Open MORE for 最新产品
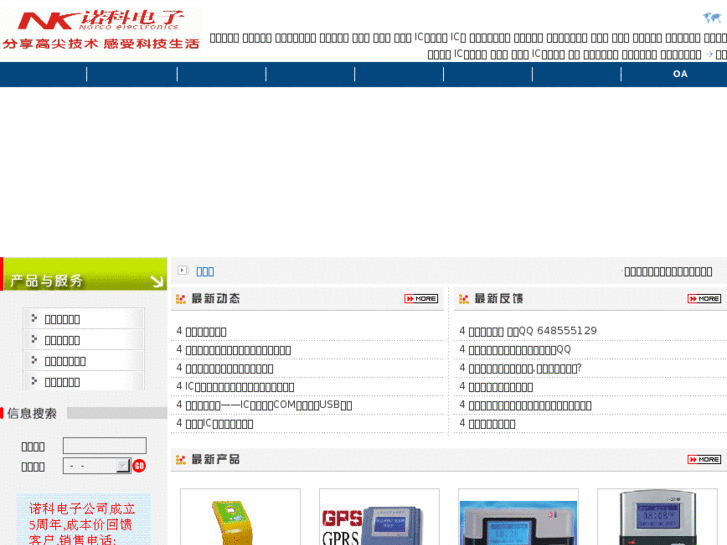727x545 pixels. click(x=704, y=460)
